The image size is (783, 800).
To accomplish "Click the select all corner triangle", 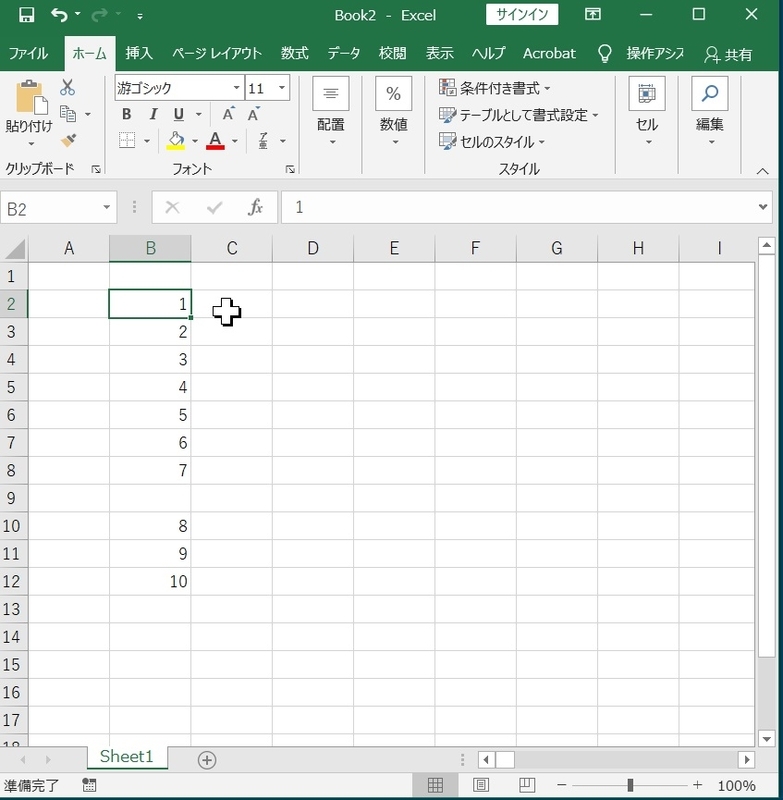I will point(14,248).
